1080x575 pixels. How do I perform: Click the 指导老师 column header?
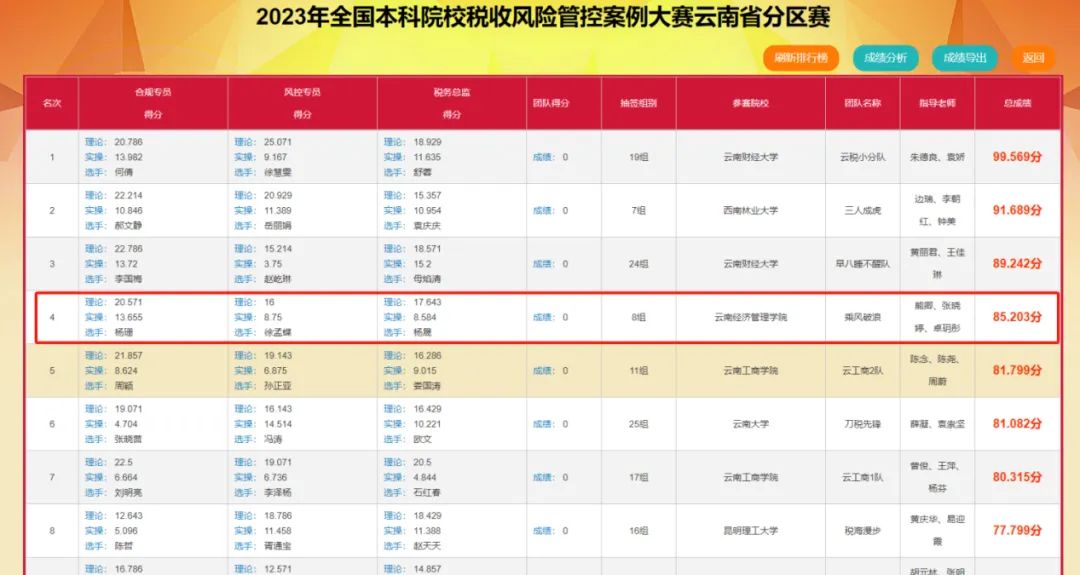pyautogui.click(x=937, y=103)
